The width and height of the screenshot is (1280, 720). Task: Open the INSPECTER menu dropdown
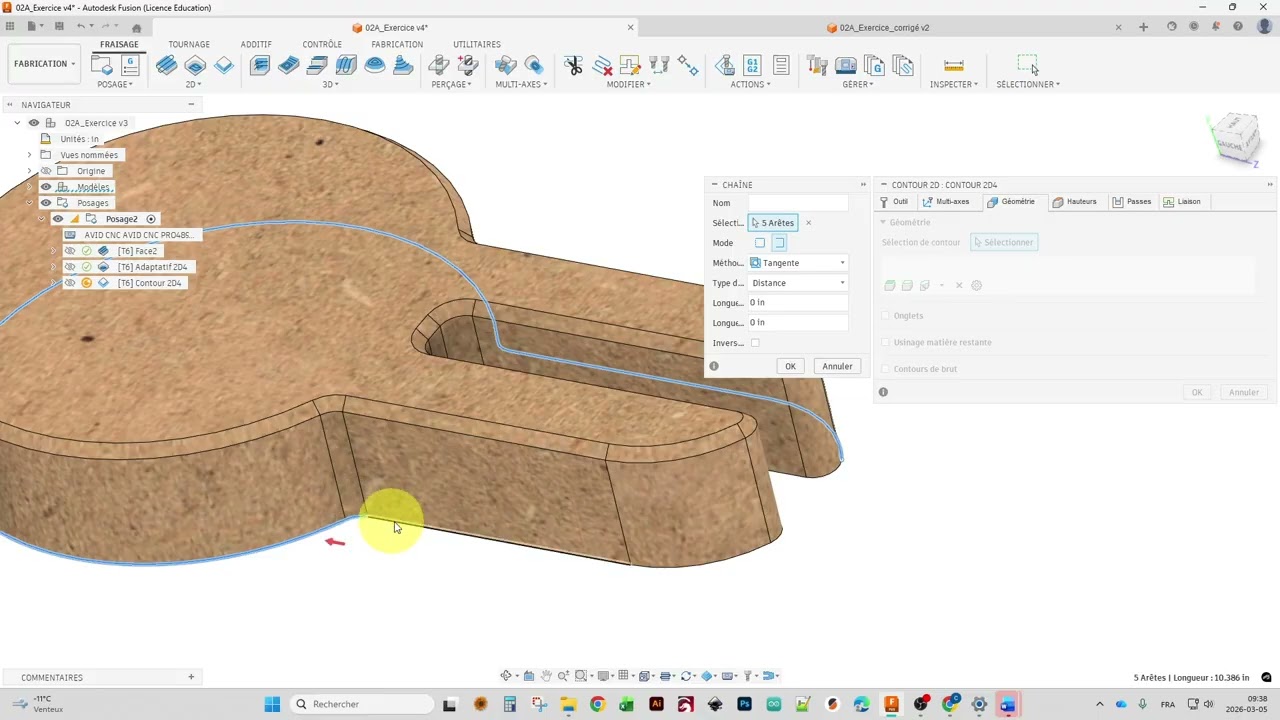click(954, 84)
